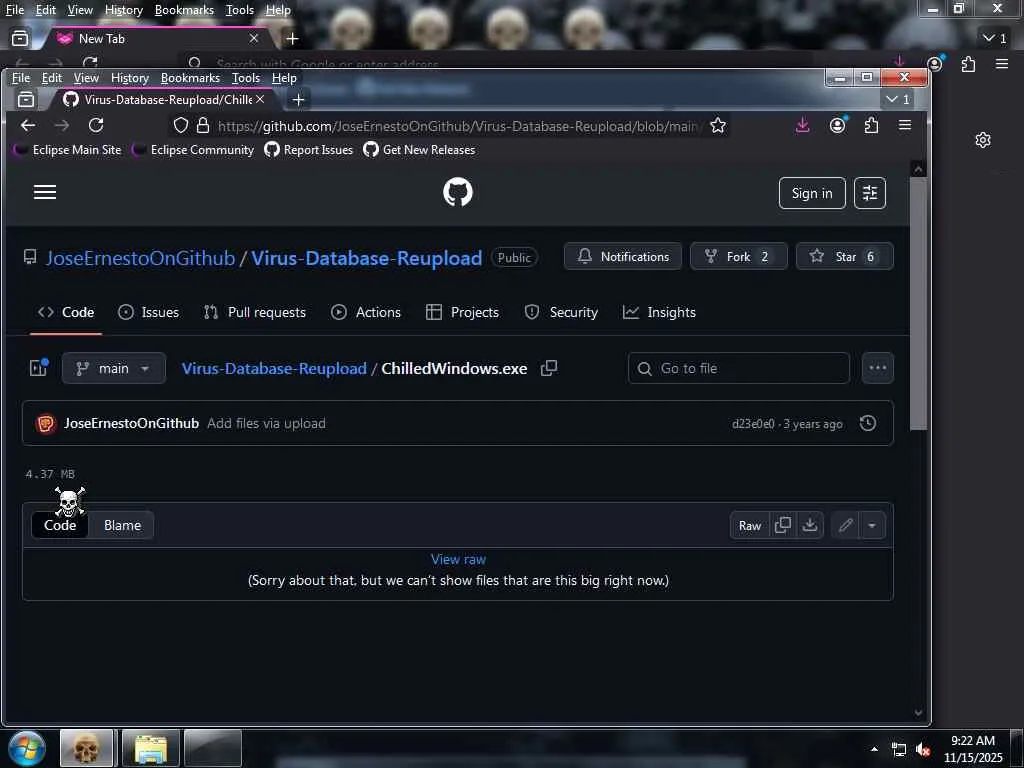Viewport: 1024px width, 768px height.
Task: Switch to Pull requests tab
Action: pyautogui.click(x=255, y=312)
